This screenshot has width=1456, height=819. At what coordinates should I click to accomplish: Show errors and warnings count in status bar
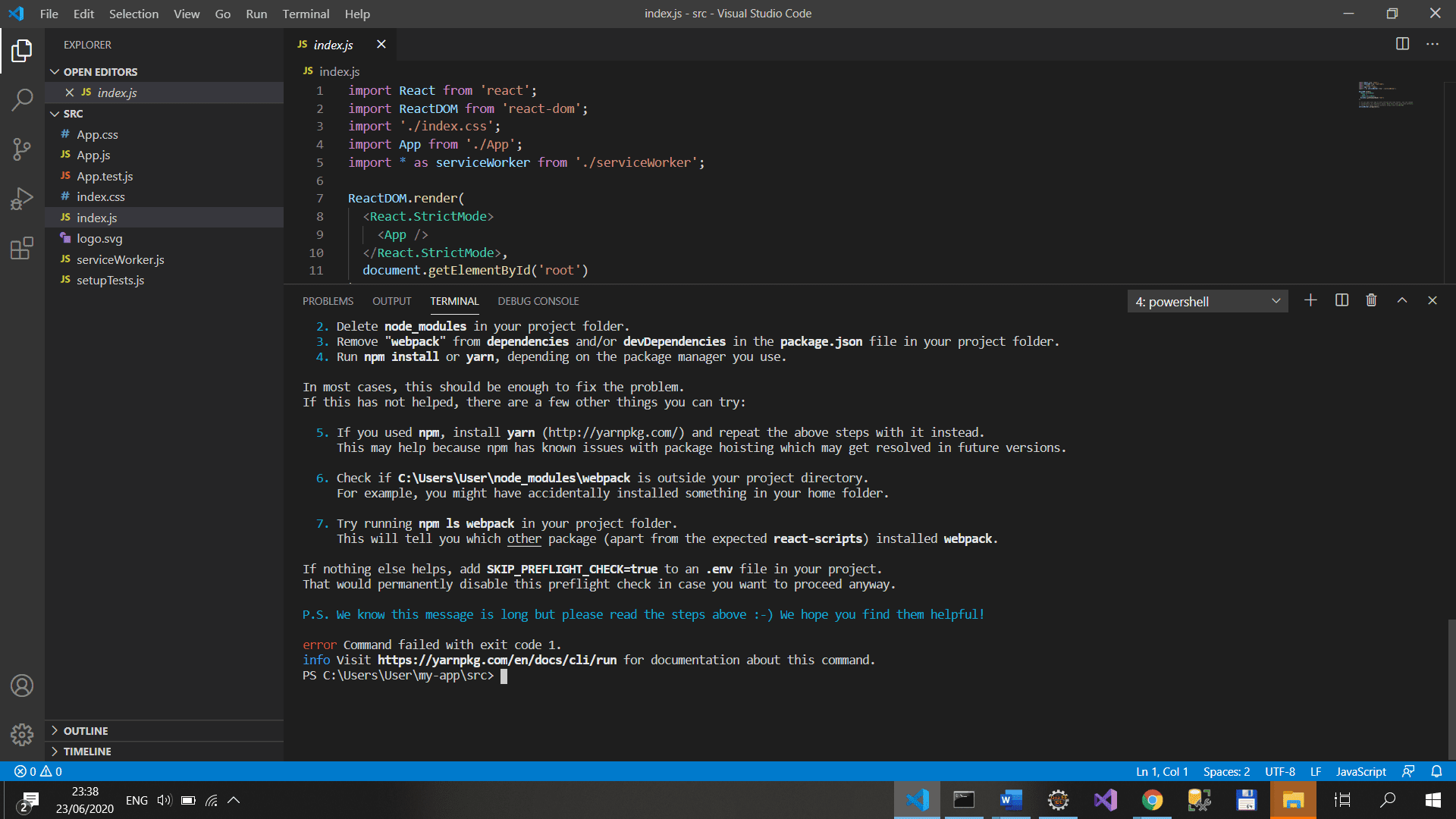38,771
